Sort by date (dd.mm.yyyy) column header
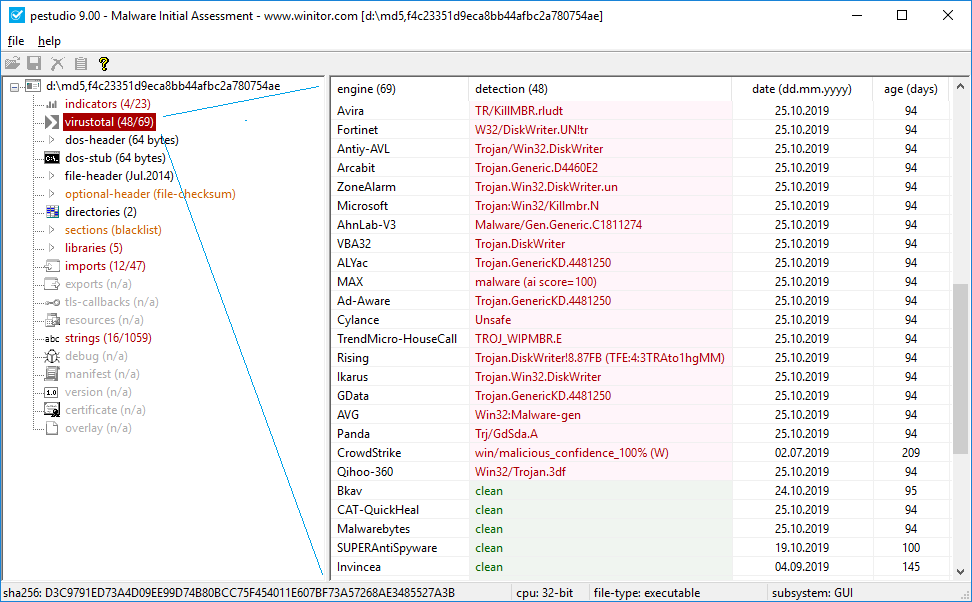The image size is (972, 602). (802, 89)
